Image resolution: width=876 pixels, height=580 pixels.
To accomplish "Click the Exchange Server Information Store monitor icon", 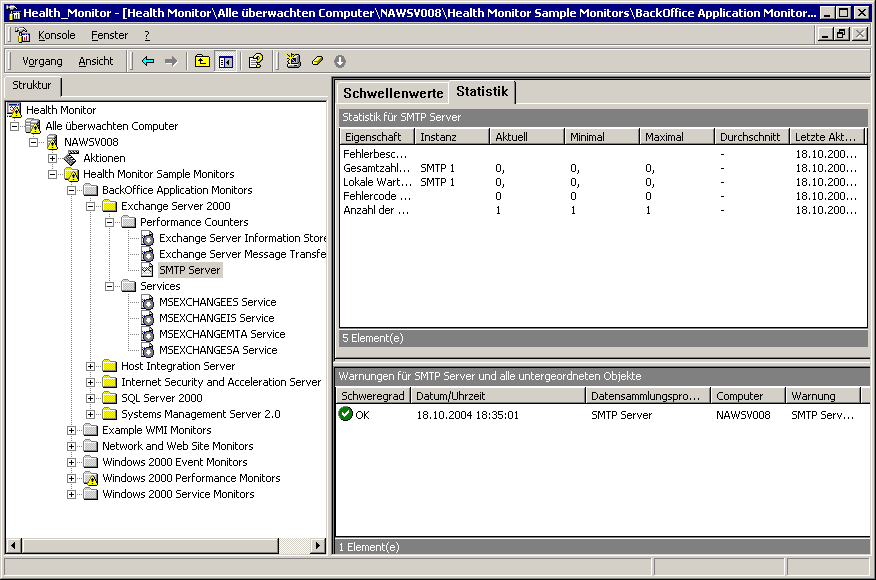I will (x=147, y=239).
